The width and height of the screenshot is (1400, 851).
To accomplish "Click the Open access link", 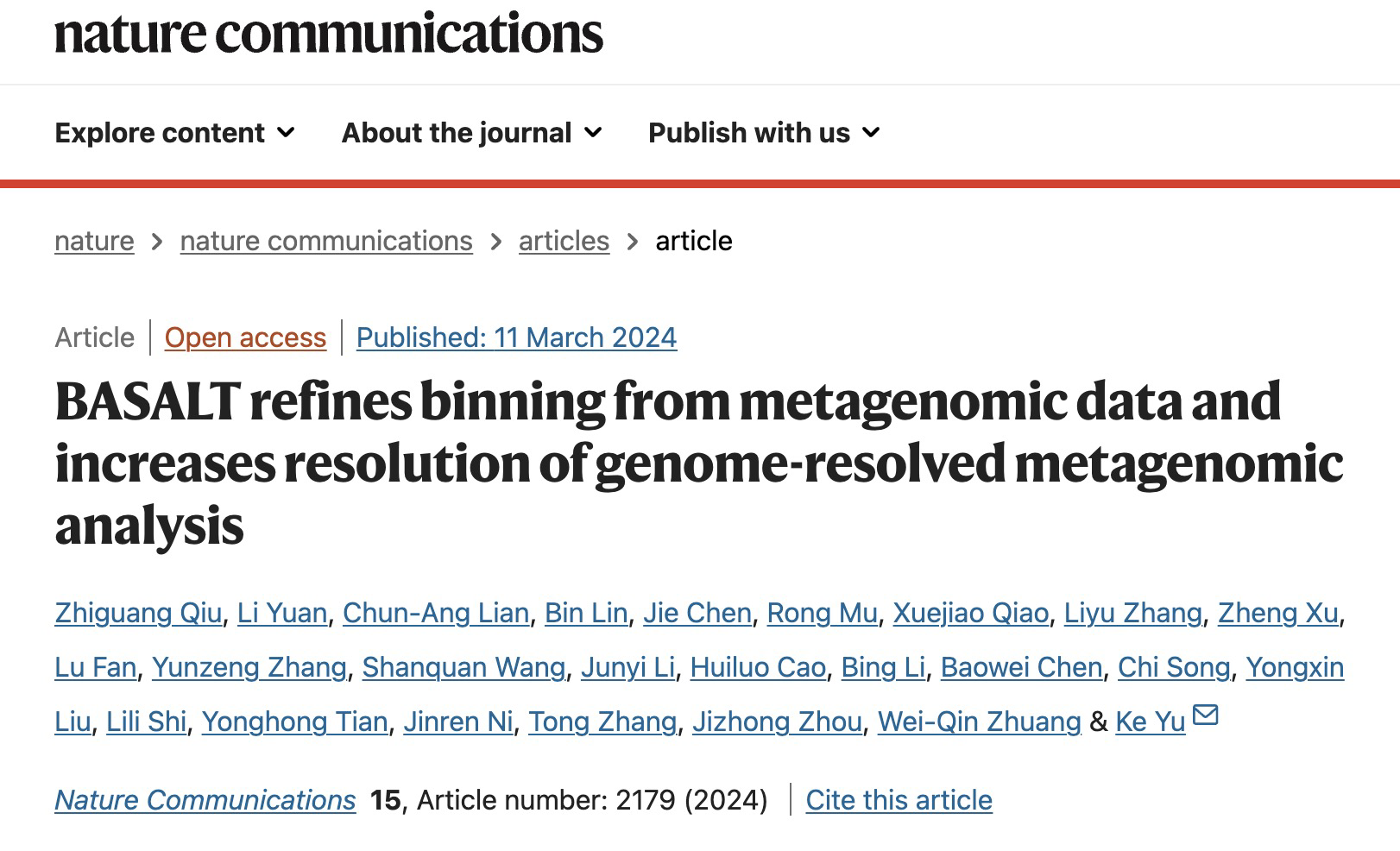I will coord(245,337).
